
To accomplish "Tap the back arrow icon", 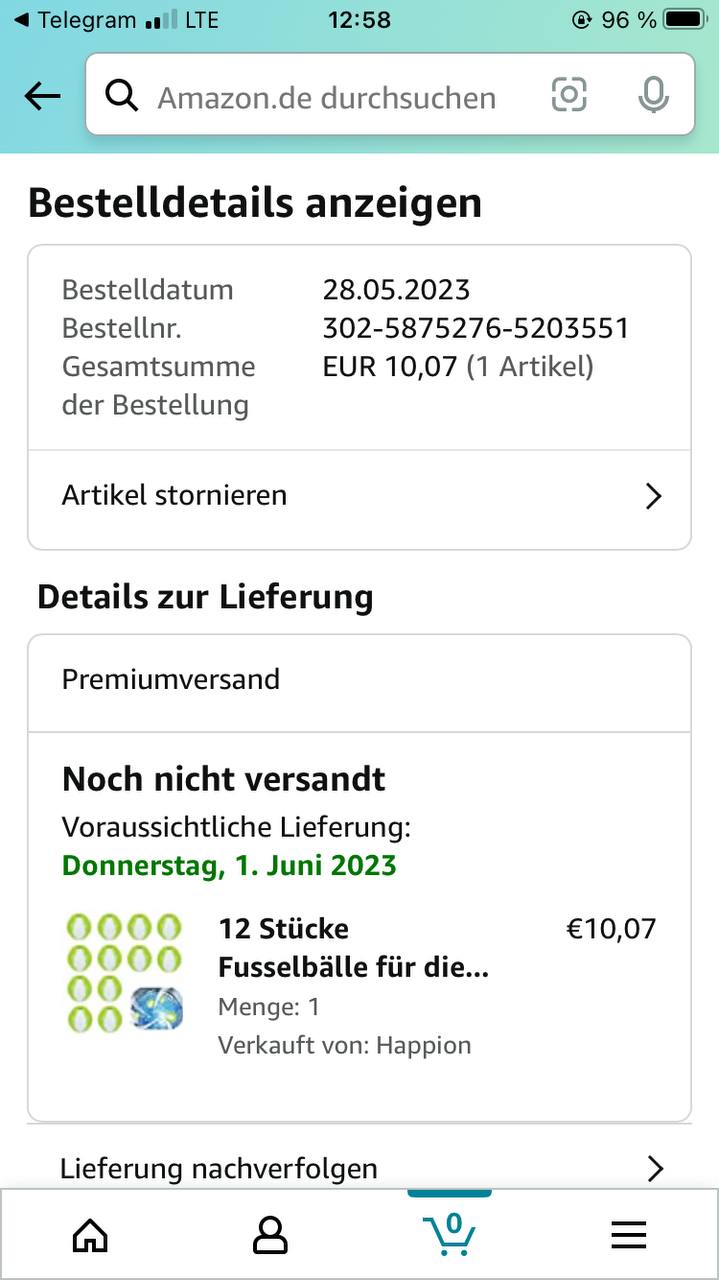I will coord(42,96).
